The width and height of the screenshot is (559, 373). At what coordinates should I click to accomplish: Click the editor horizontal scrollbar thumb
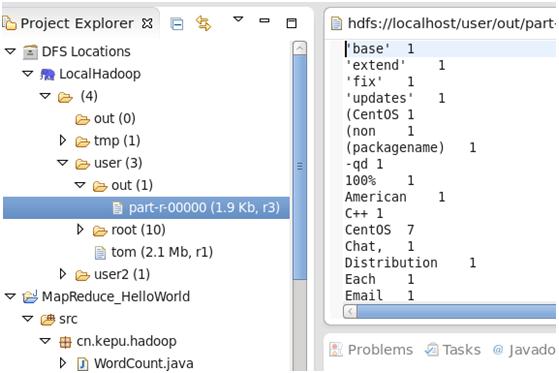[456, 312]
